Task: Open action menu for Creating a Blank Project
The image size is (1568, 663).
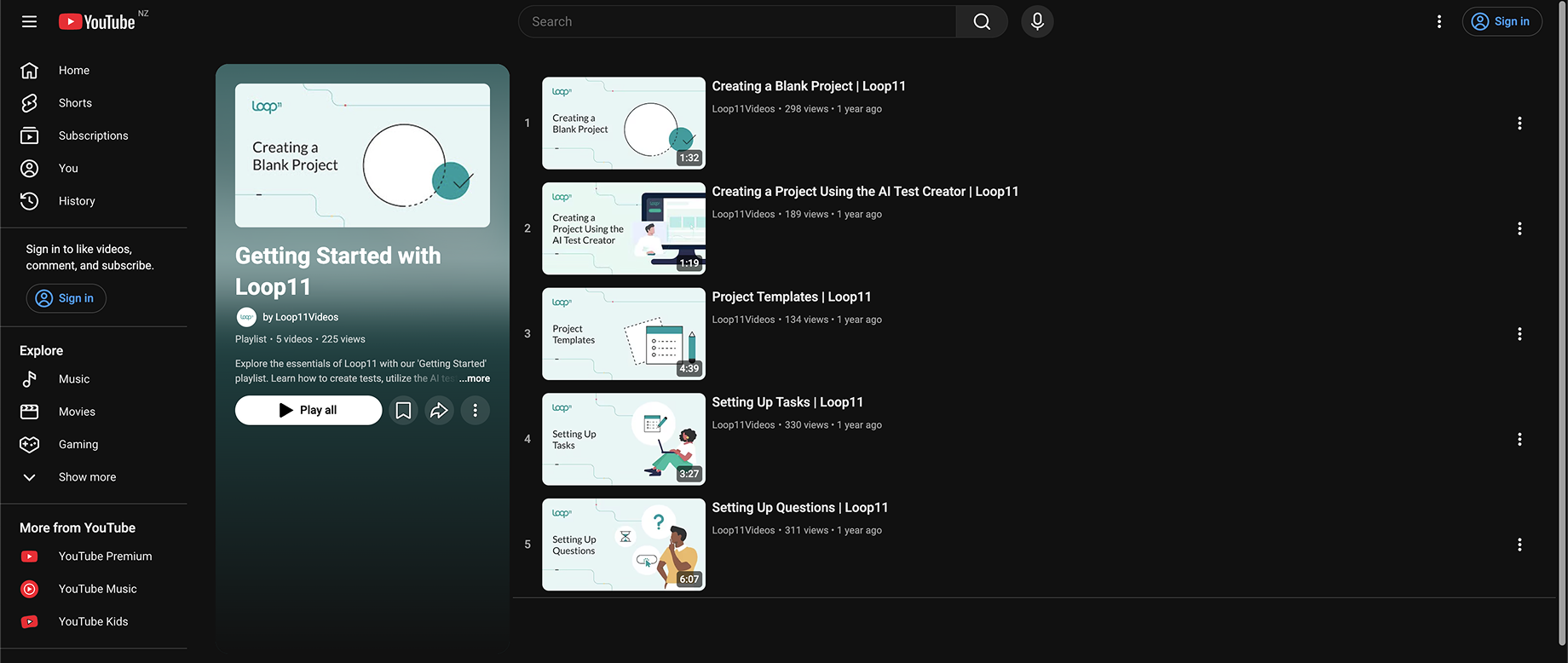Action: (1519, 124)
